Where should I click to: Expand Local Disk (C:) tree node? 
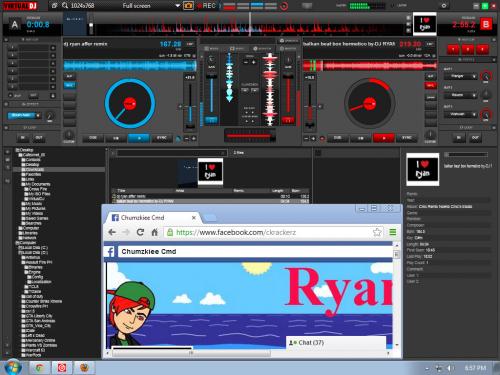(x=20, y=248)
